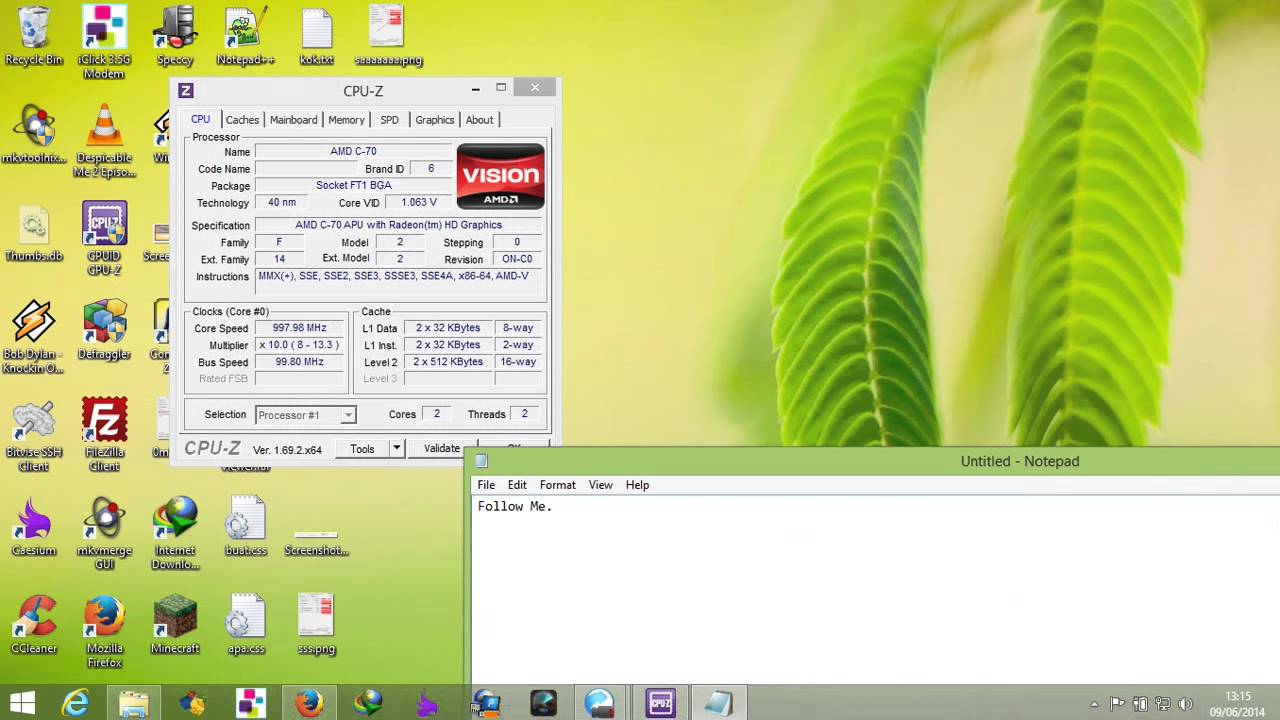The height and width of the screenshot is (720, 1280).
Task: Open the Speccy desktop icon
Action: point(175,37)
